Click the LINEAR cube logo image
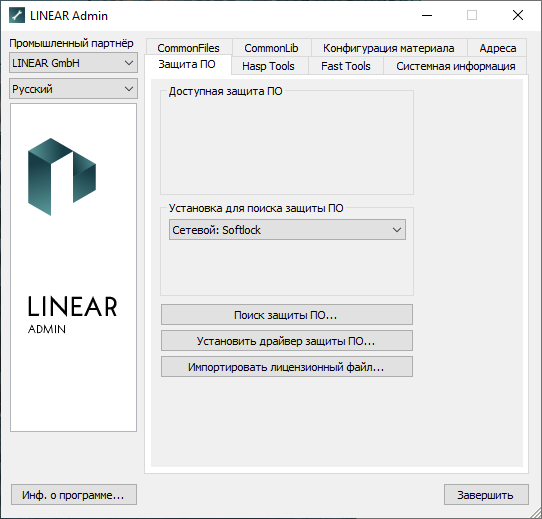The width and height of the screenshot is (542, 519). pyautogui.click(x=62, y=177)
